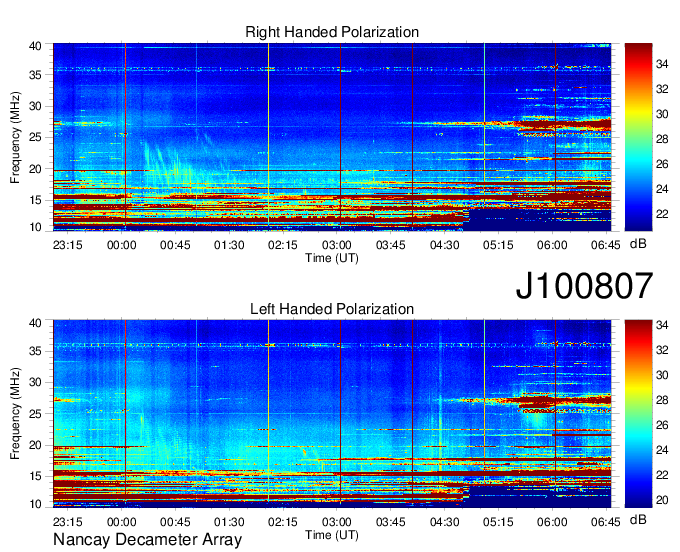Click the Left Handed Polarization spectrogram
Image resolution: width=680 pixels, height=552 pixels.
pos(332,414)
